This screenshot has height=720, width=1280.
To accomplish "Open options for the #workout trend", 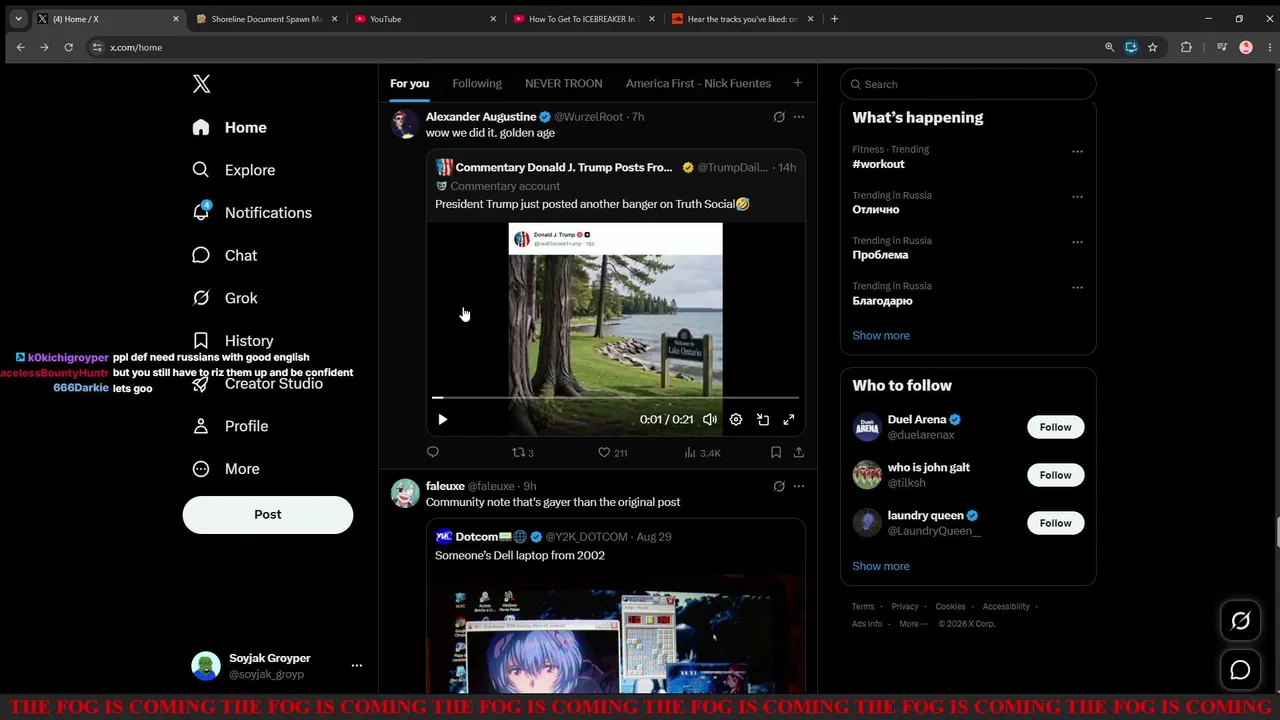I will click(1077, 152).
